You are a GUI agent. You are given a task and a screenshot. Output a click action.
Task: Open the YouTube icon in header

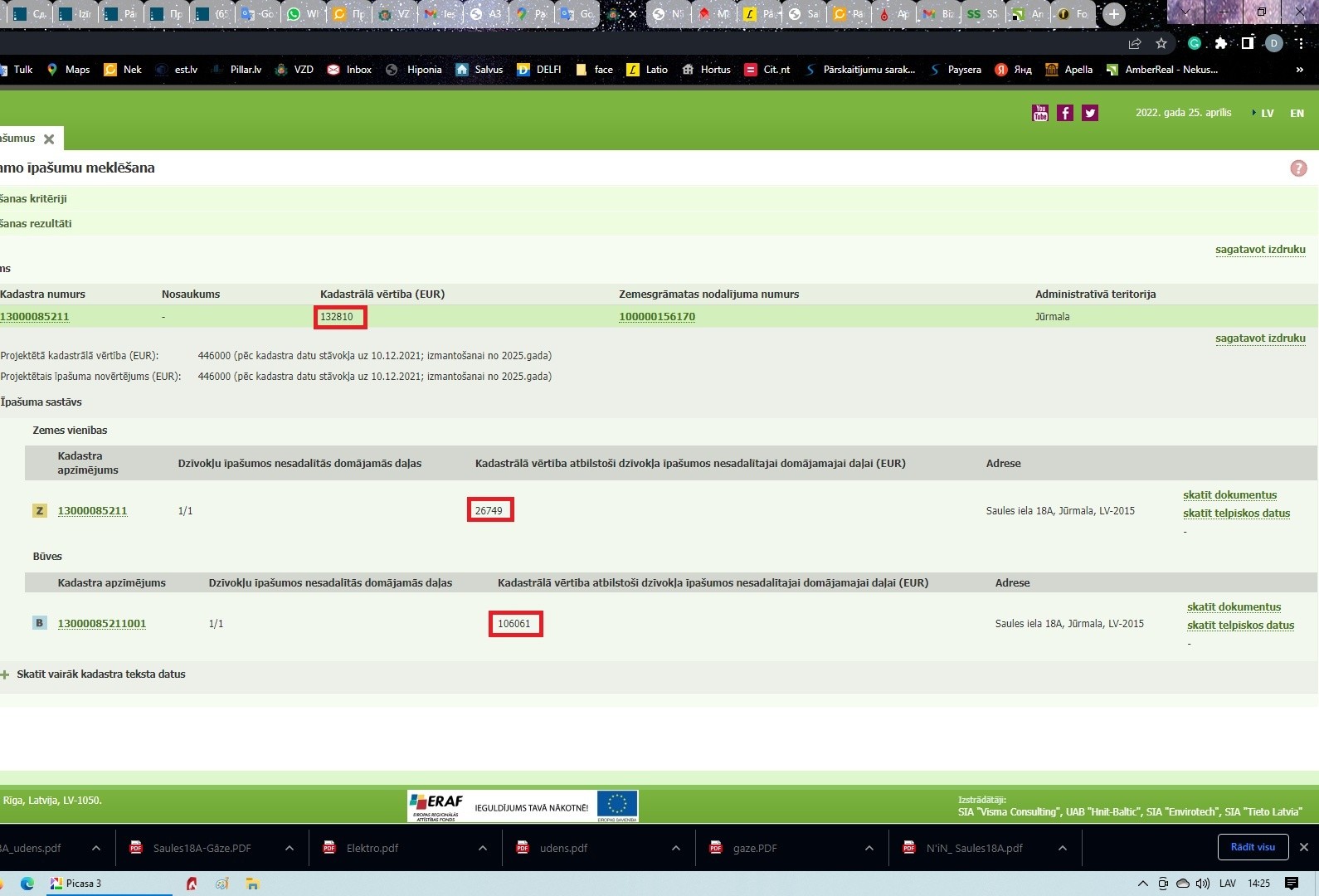[x=1039, y=113]
